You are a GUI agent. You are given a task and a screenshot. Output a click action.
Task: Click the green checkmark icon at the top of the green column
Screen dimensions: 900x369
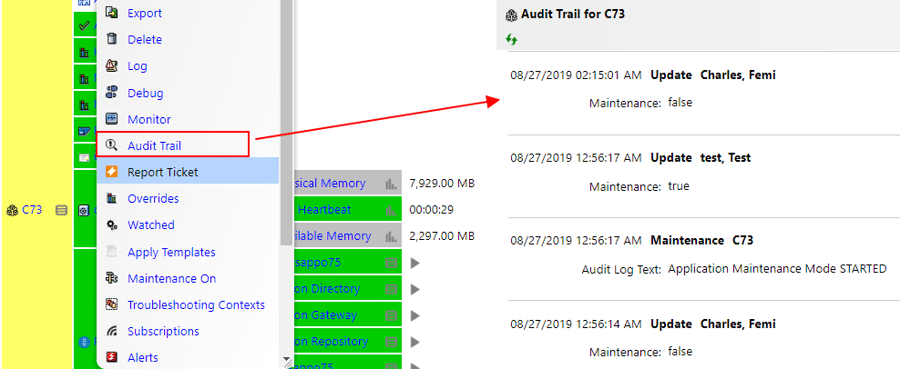pos(83,26)
